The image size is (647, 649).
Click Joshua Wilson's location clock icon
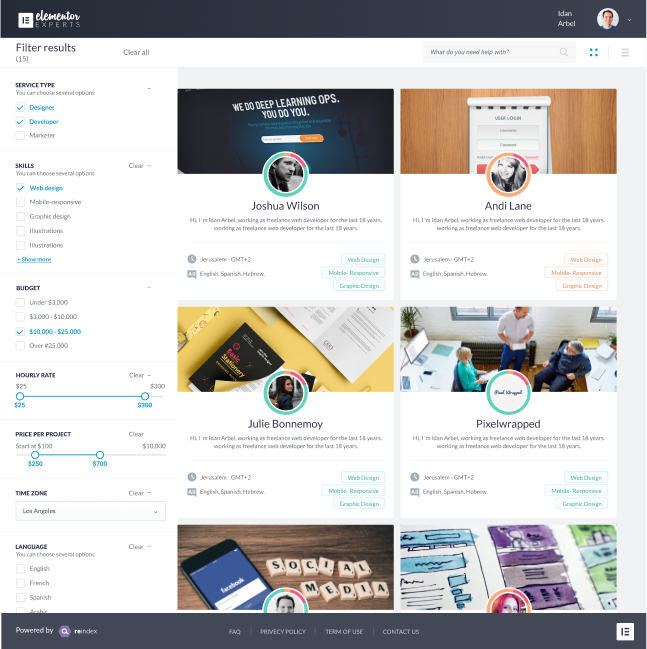pyautogui.click(x=192, y=259)
